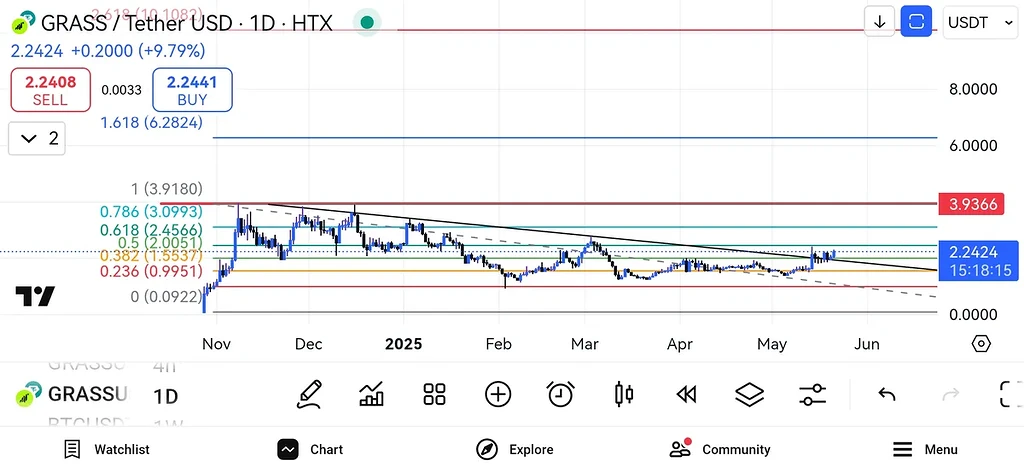The height and width of the screenshot is (472, 1024).
Task: Select the 1.618 (6.2824) Fibonacci label
Action: [151, 122]
